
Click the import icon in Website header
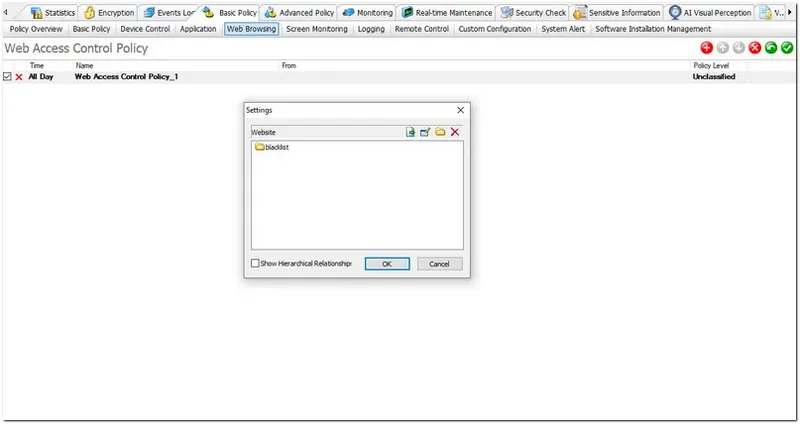coord(411,132)
